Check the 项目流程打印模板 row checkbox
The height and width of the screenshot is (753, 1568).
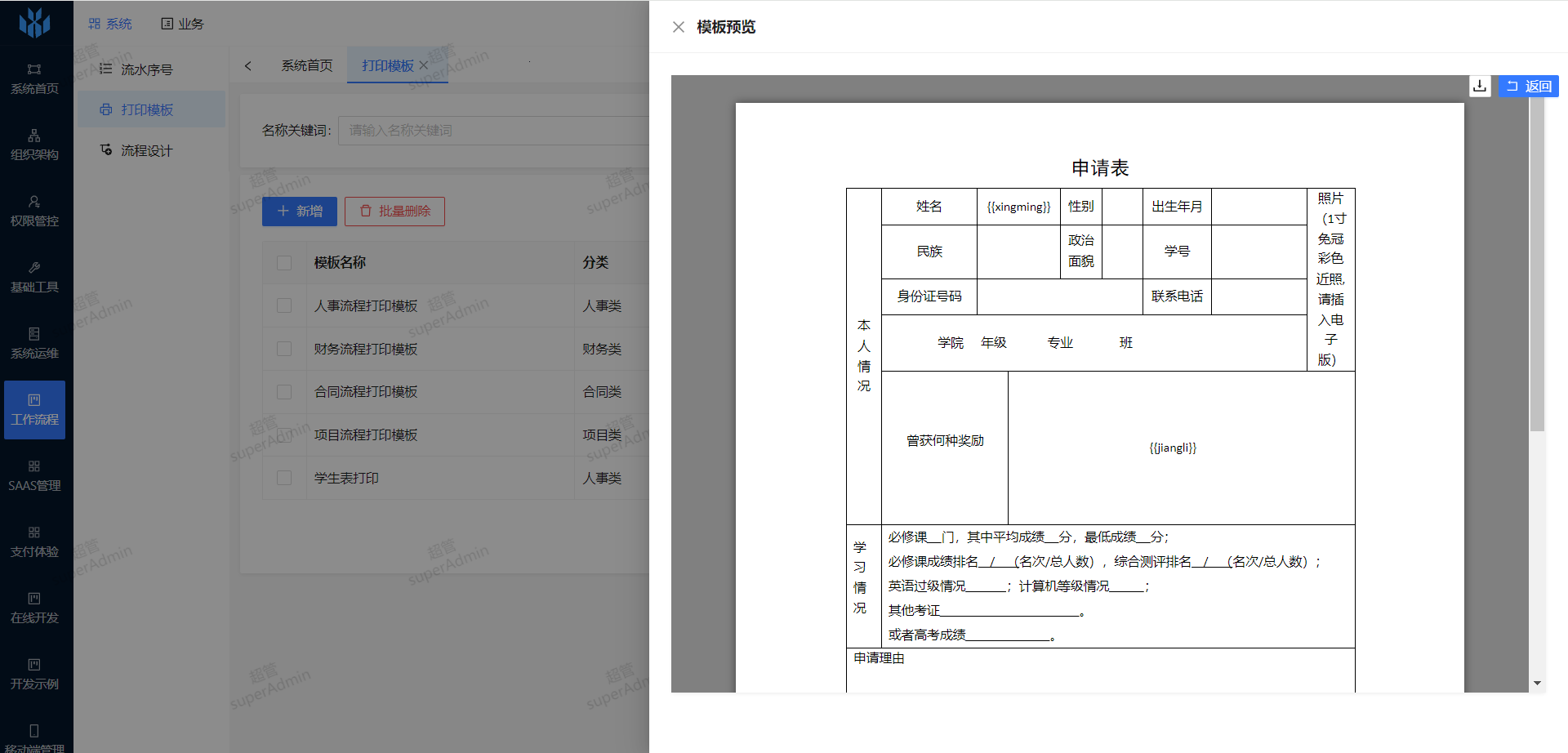click(284, 434)
